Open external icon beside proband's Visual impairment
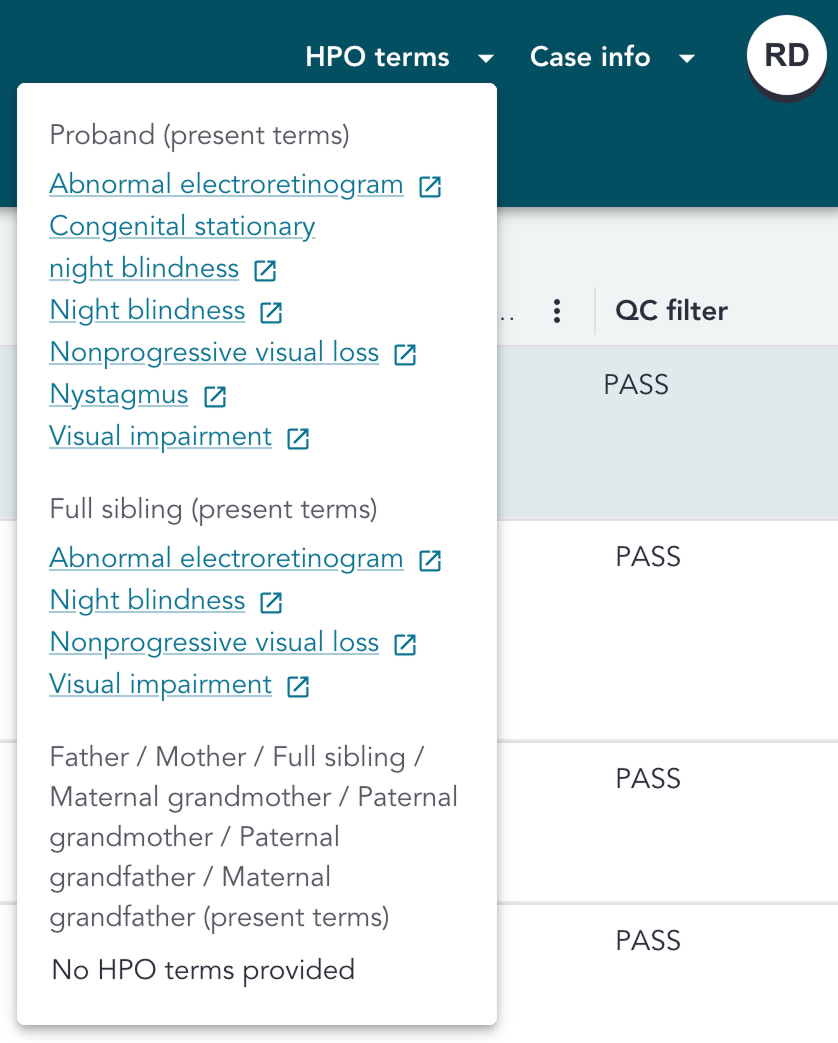This screenshot has height=1043, width=838. [x=298, y=438]
